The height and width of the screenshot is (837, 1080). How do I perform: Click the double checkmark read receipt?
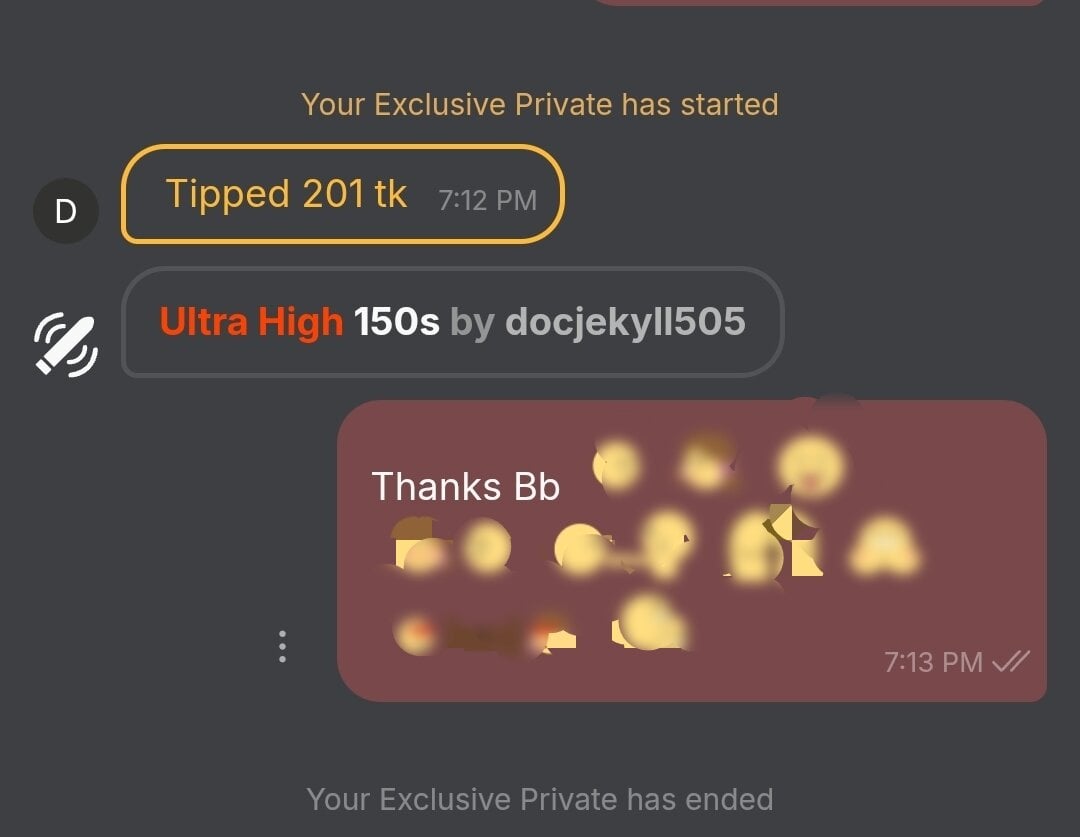[1011, 662]
